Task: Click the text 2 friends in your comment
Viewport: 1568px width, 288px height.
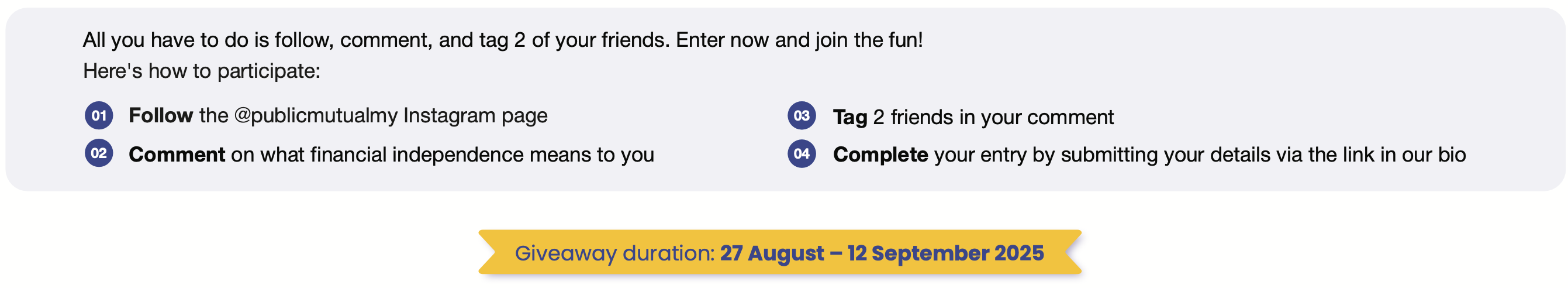Action: (x=993, y=117)
